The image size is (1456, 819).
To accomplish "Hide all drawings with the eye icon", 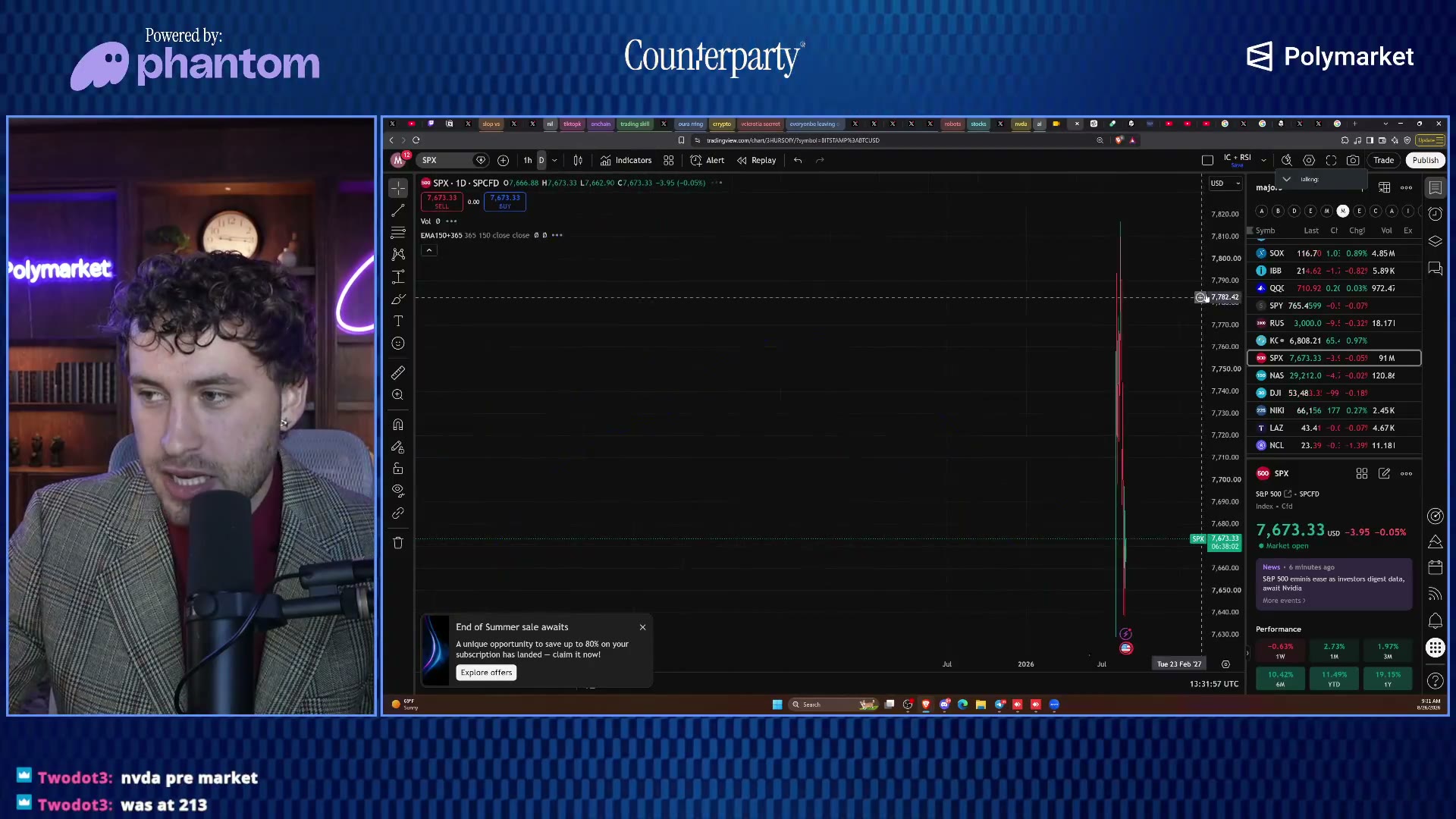I will (398, 491).
